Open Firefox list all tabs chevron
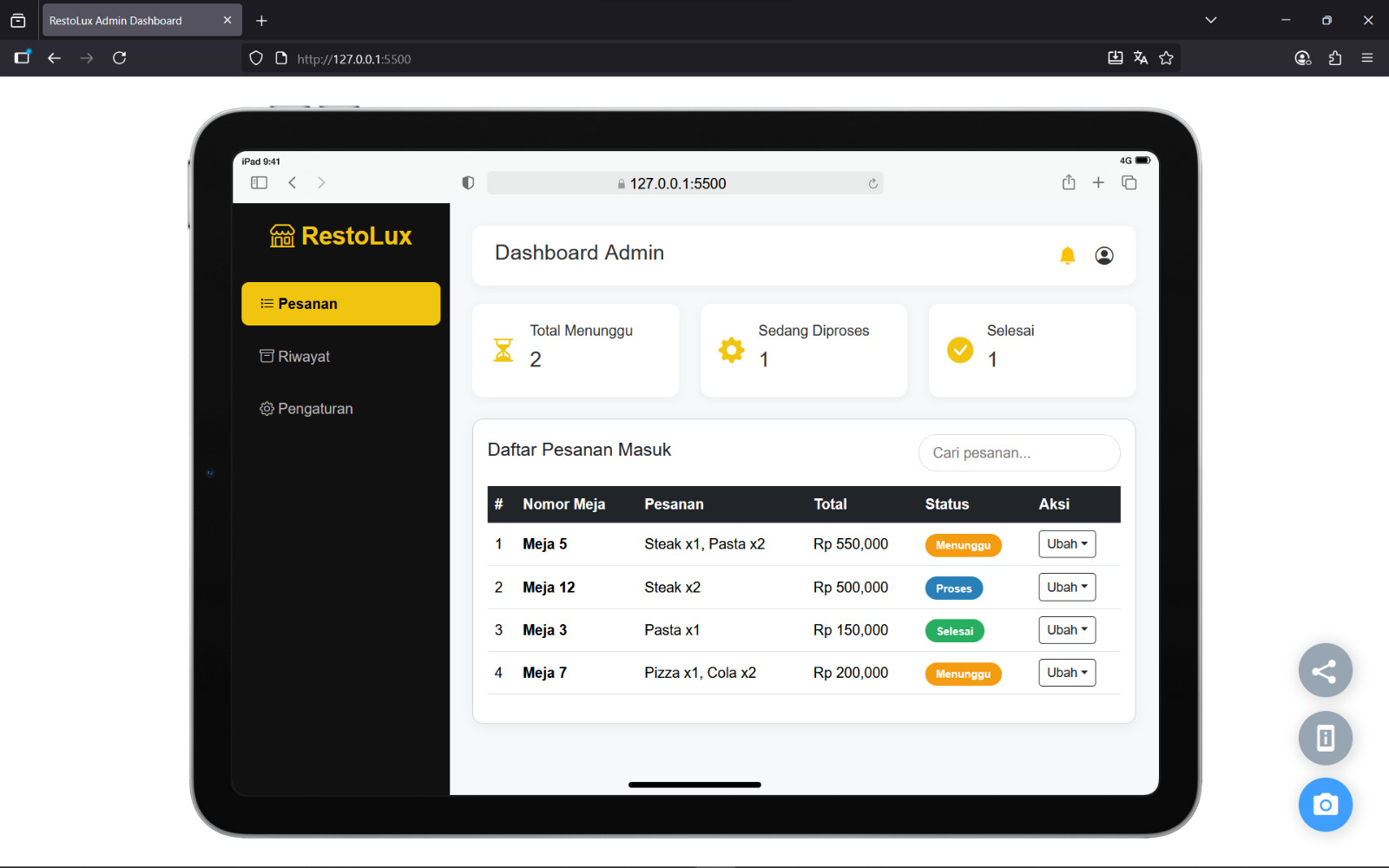 (x=1210, y=20)
